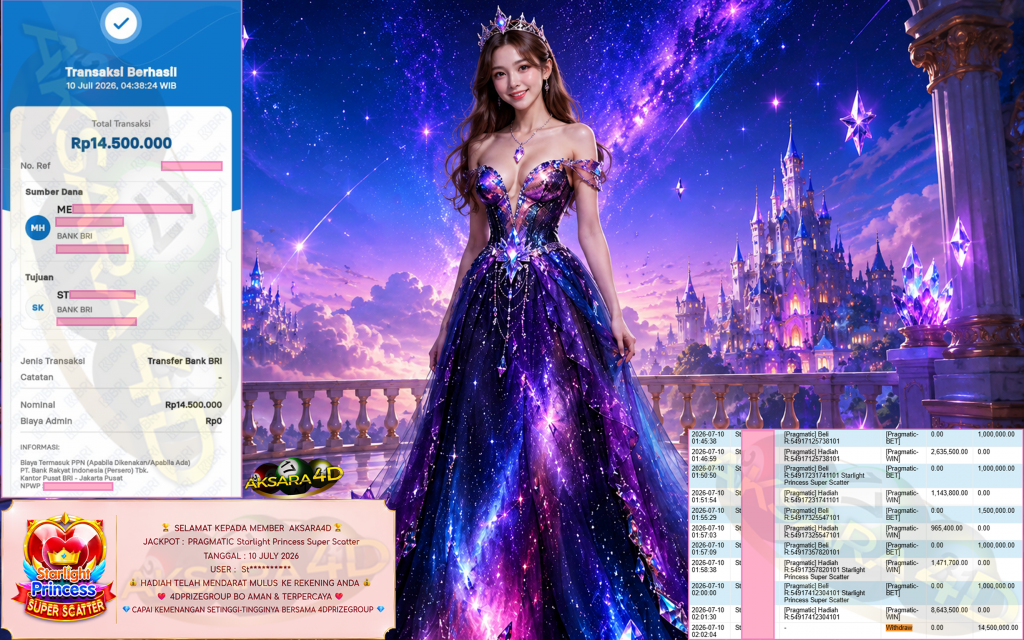Click the Biaya Admin value 'Rp0'
Image resolution: width=1024 pixels, height=640 pixels.
click(214, 421)
